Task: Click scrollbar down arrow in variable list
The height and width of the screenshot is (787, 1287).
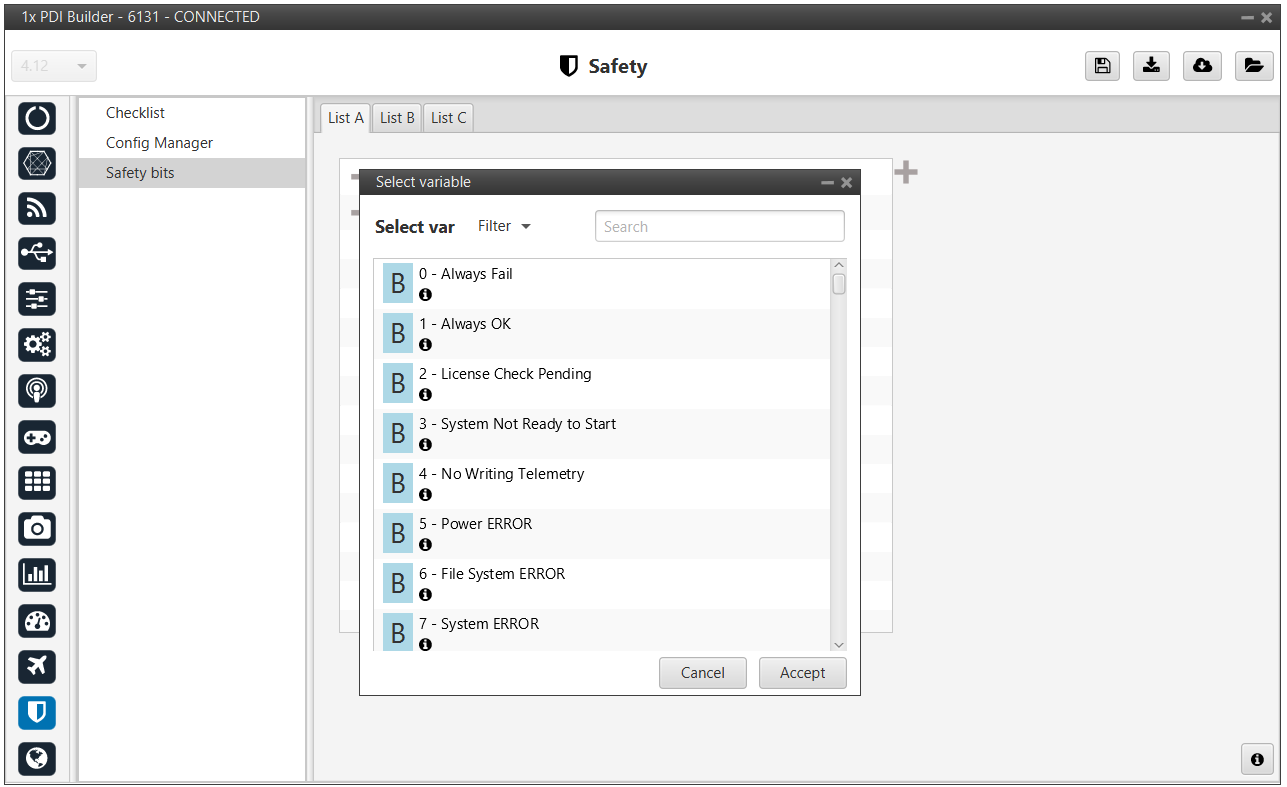Action: (838, 645)
